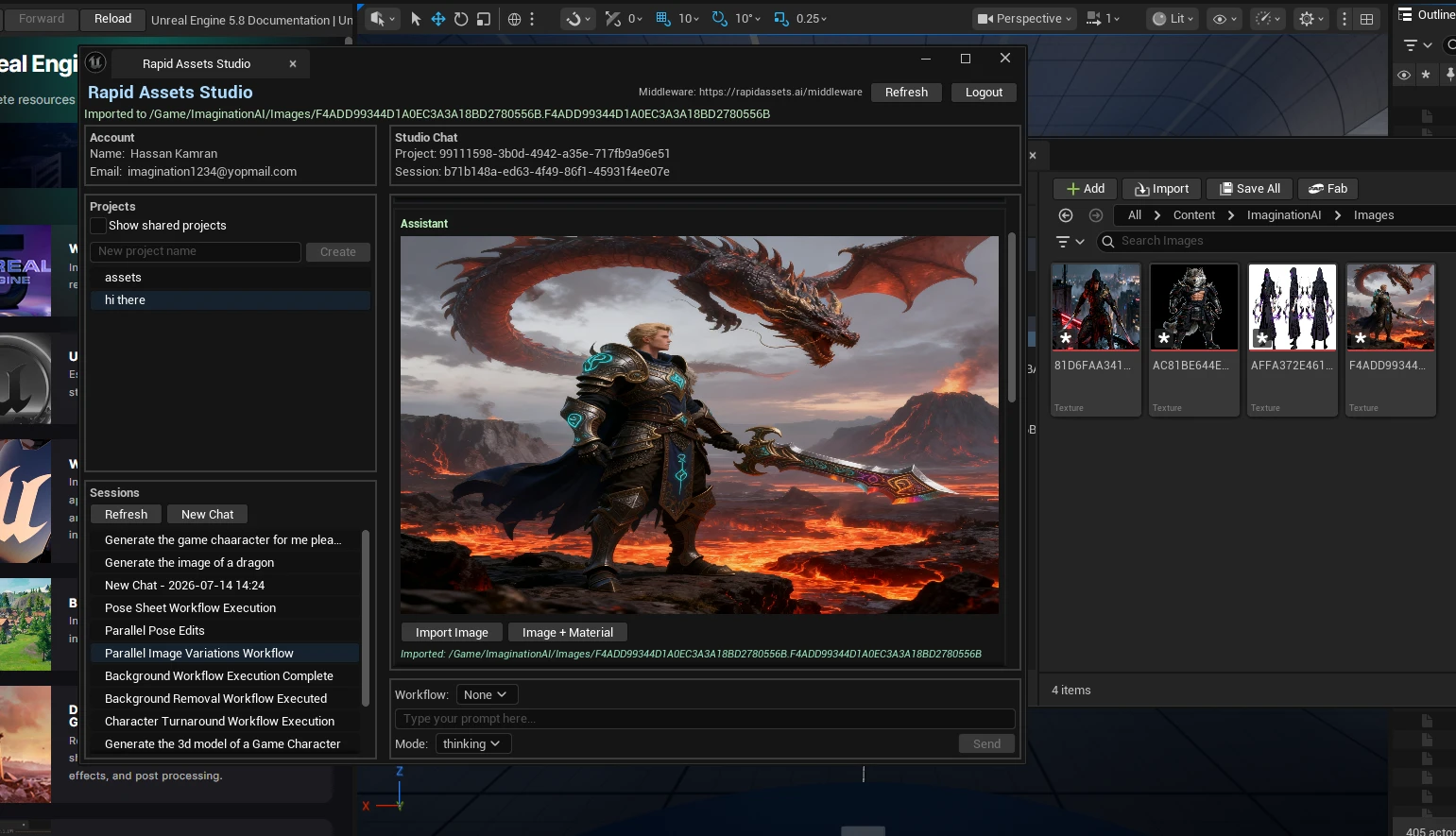Focus the Search Images field
Image resolution: width=1456 pixels, height=836 pixels.
pos(1276,242)
